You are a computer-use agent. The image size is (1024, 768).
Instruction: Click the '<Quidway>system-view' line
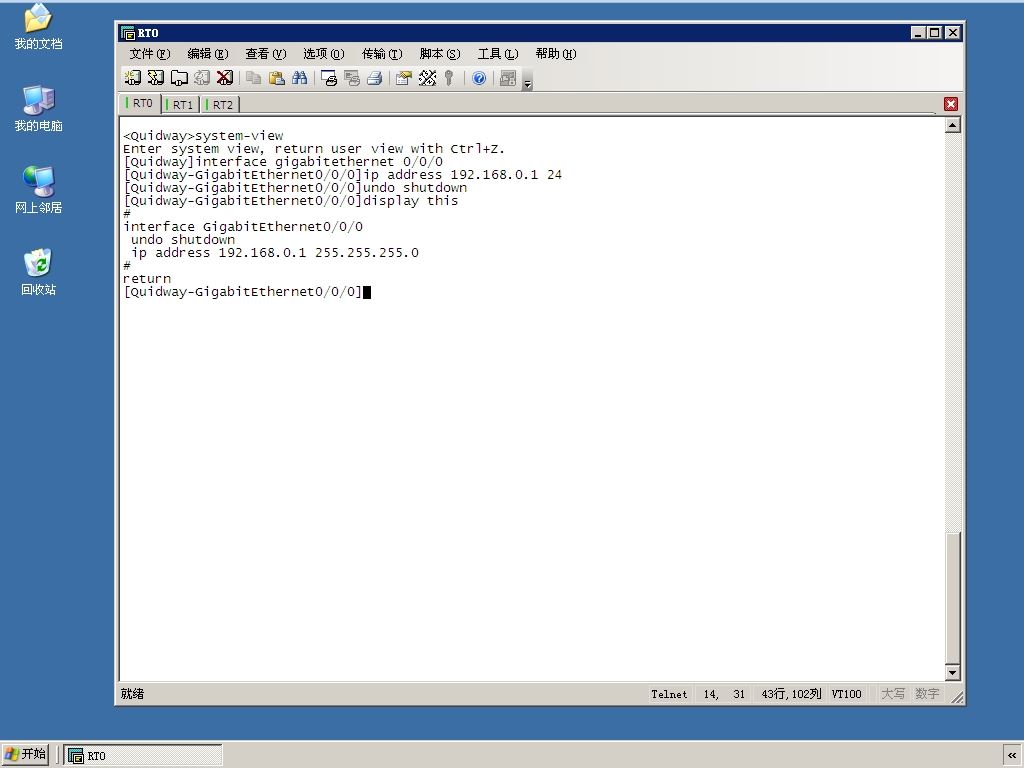203,136
